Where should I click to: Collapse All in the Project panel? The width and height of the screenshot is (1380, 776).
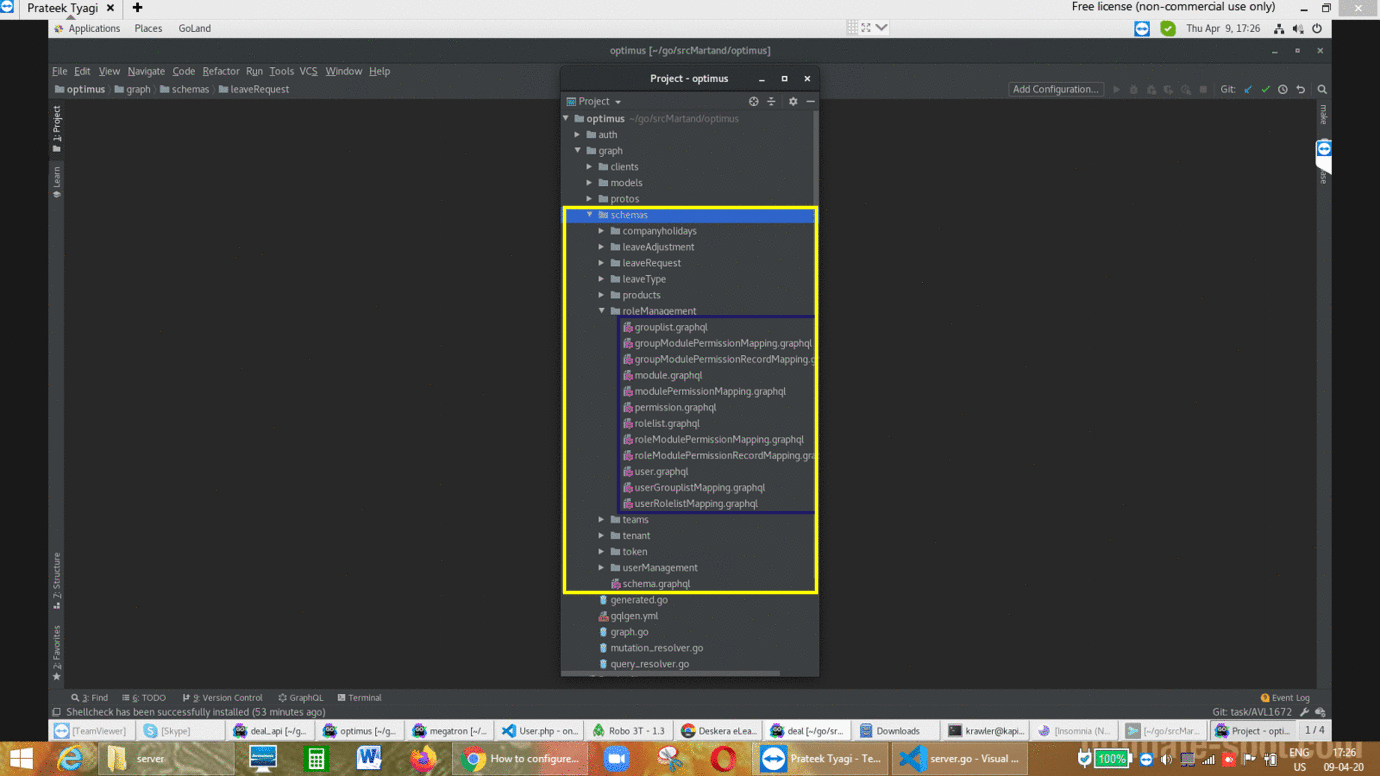click(x=772, y=101)
